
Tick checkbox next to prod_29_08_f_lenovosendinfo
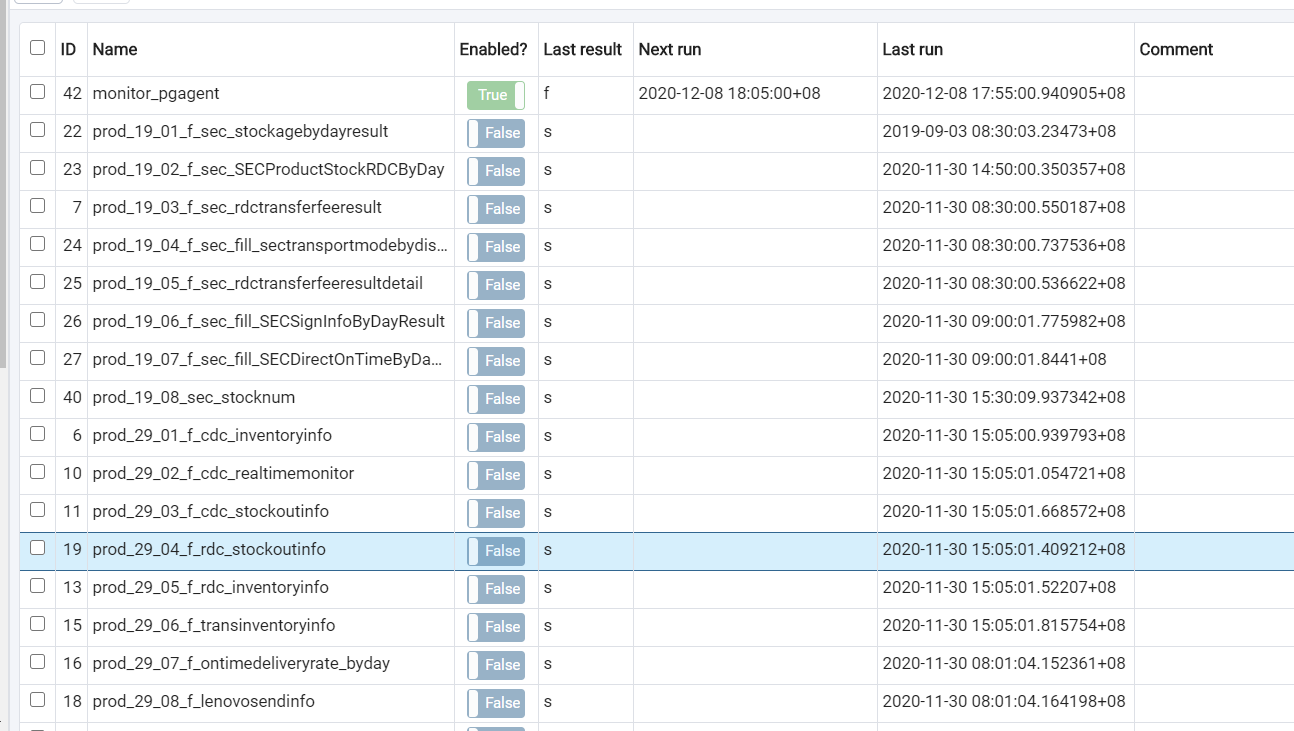click(x=37, y=700)
